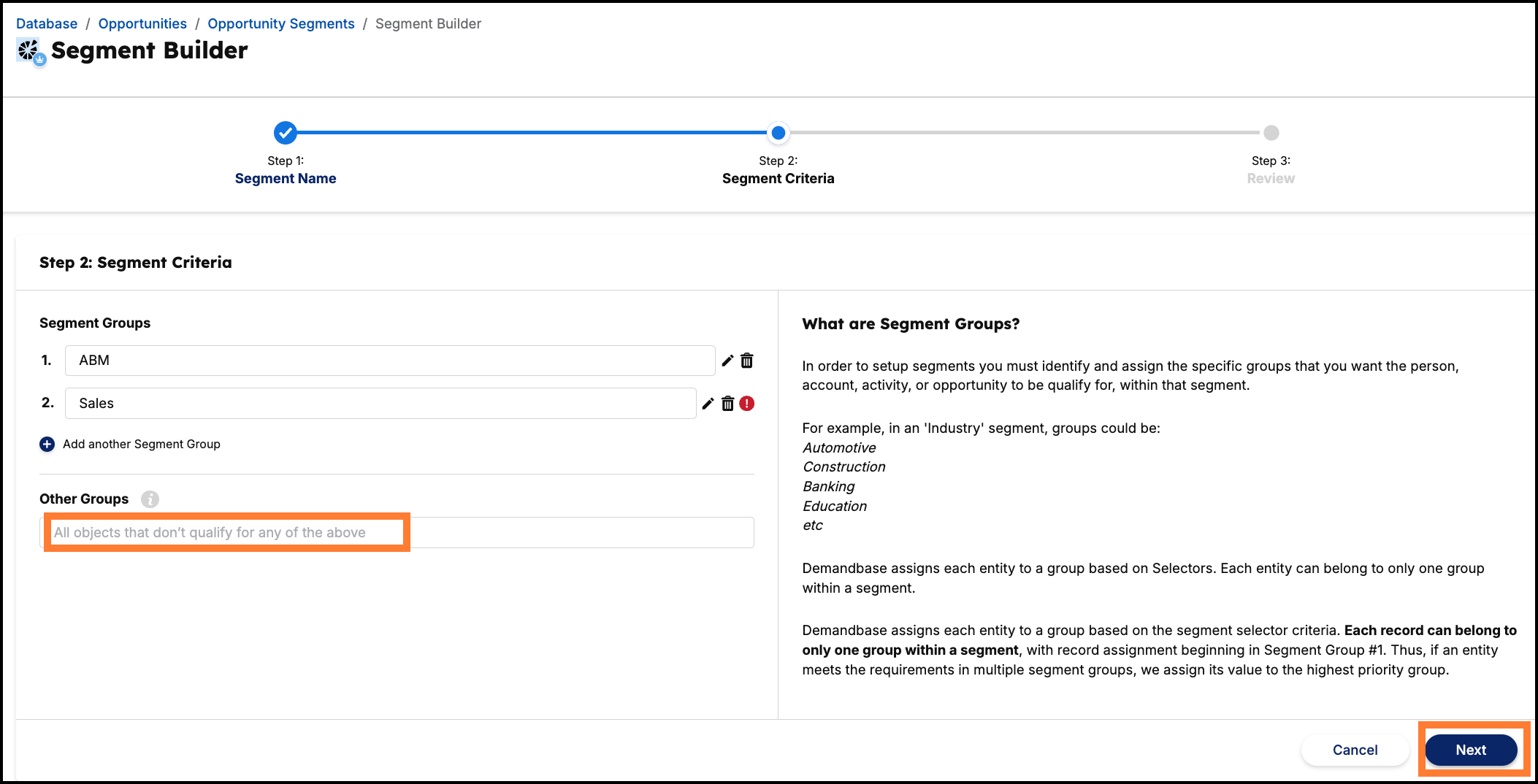The width and height of the screenshot is (1538, 784).
Task: Click Add another Segment Group
Action: click(x=142, y=445)
